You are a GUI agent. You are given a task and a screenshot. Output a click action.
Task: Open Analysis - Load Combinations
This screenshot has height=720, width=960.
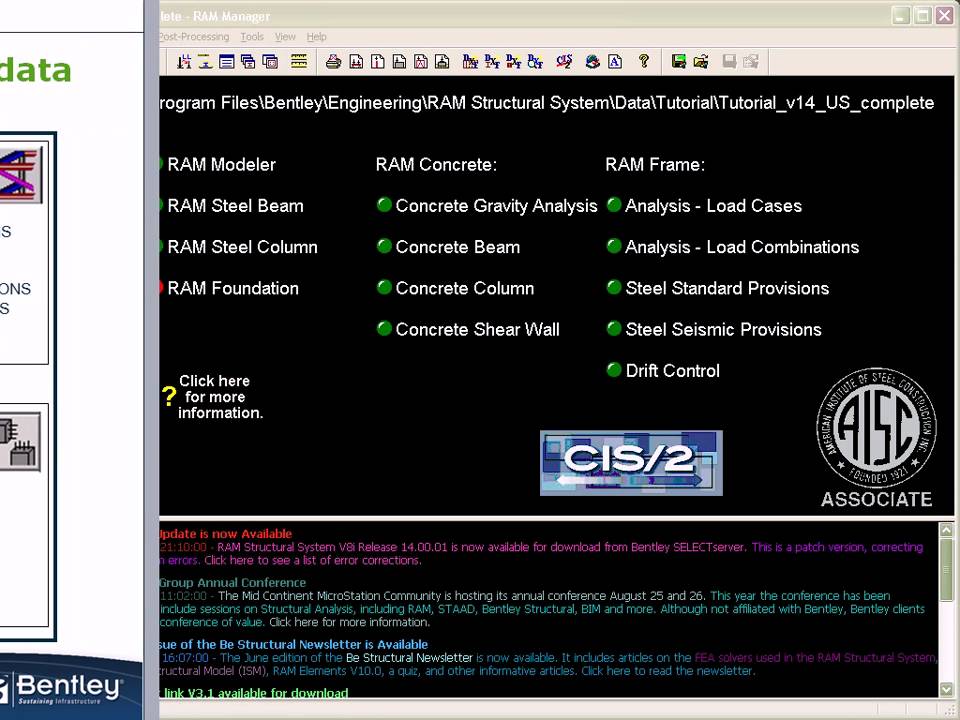pos(742,247)
